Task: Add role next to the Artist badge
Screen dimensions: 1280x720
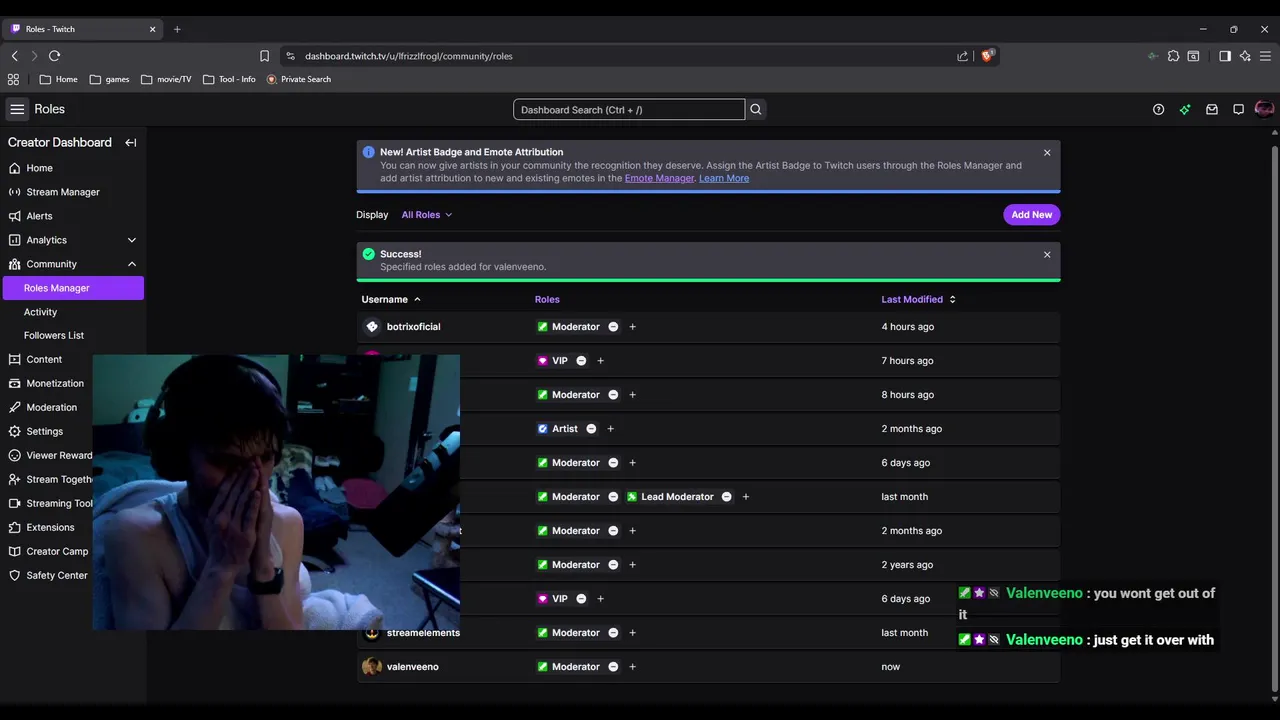Action: point(610,429)
